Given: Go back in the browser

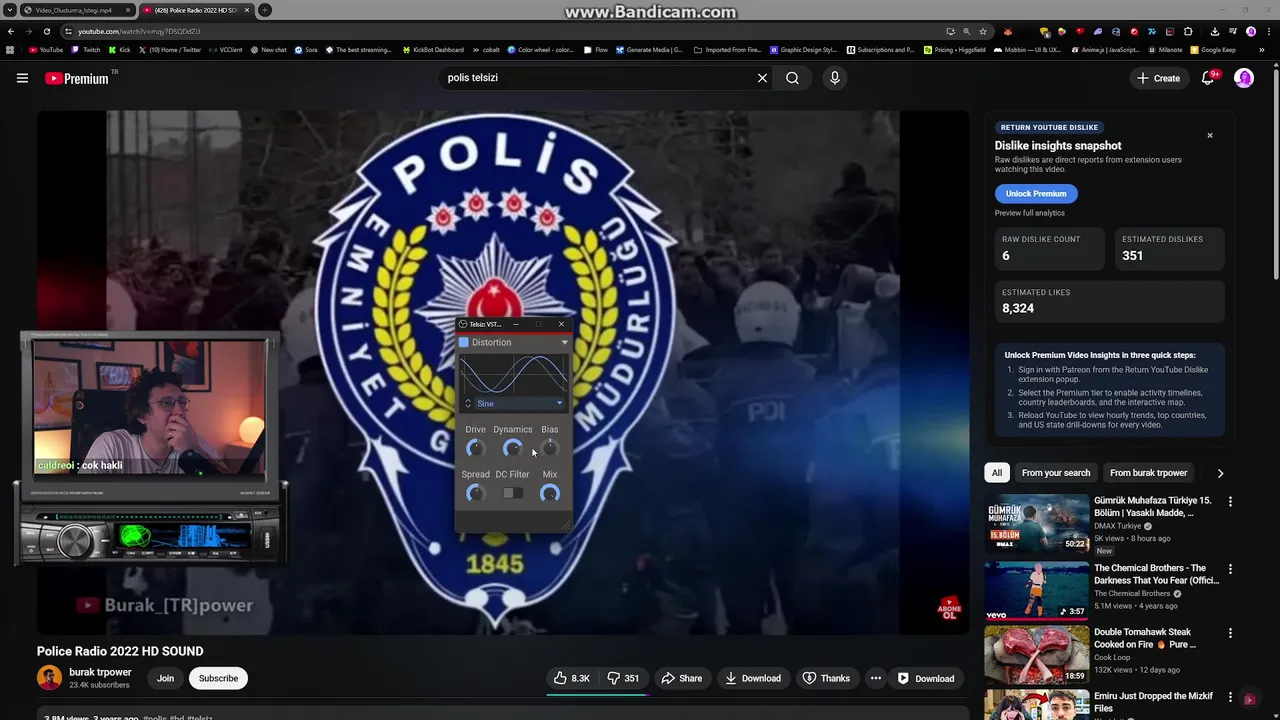Looking at the screenshot, I should click(x=10, y=31).
